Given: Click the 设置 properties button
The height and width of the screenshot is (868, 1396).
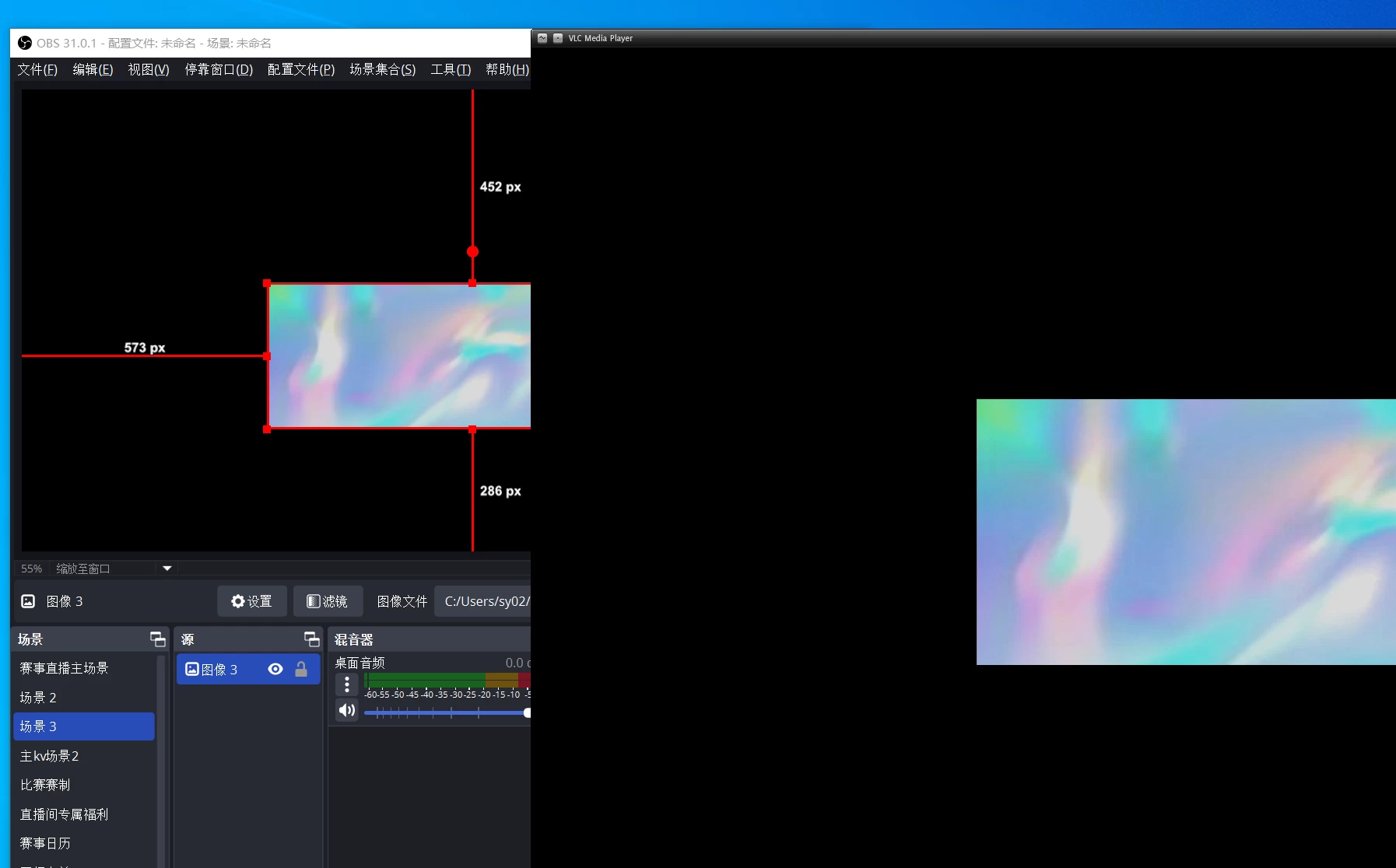Looking at the screenshot, I should point(251,601).
